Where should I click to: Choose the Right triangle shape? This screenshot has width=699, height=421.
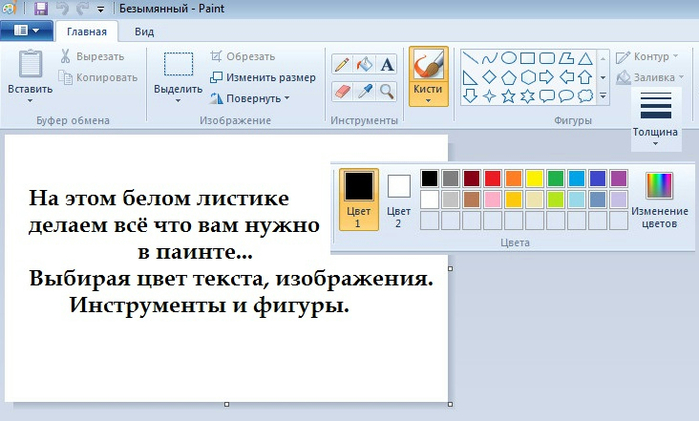470,77
